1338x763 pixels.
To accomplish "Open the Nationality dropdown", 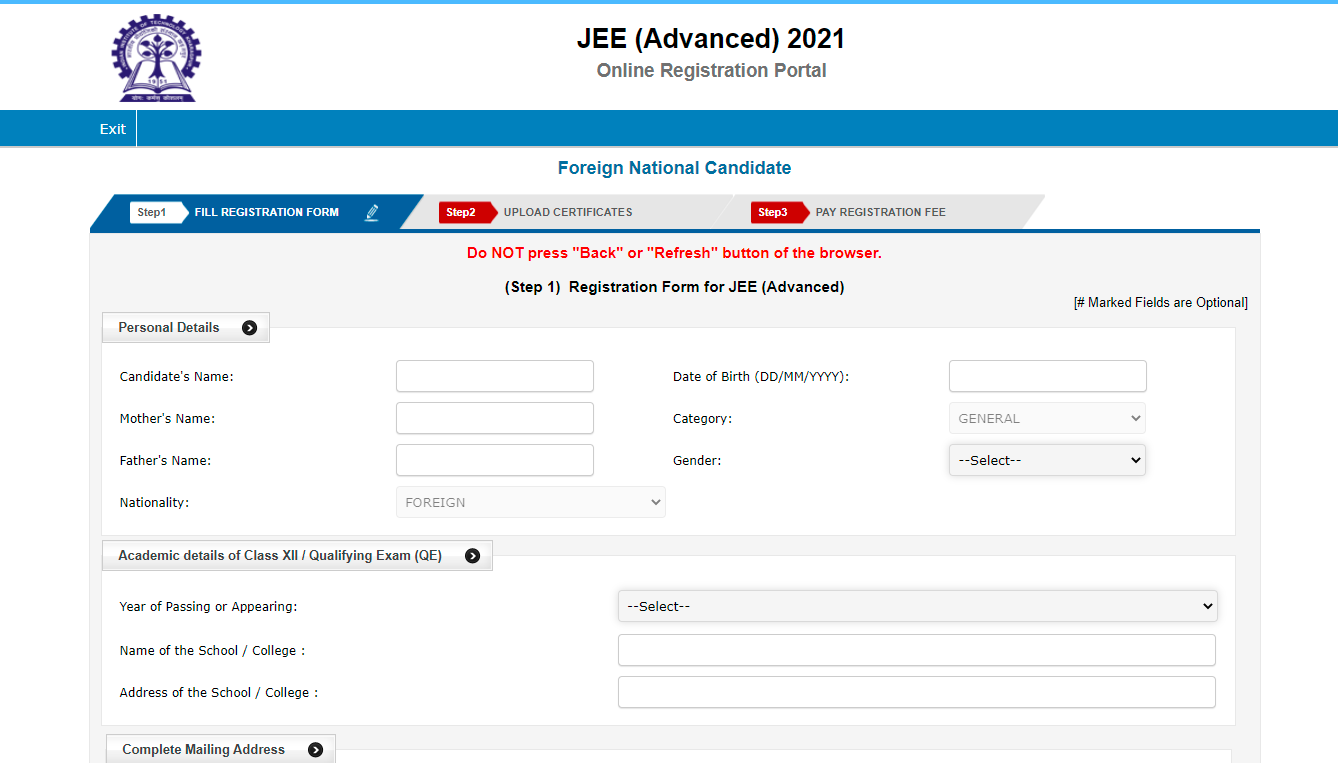I will (x=530, y=501).
